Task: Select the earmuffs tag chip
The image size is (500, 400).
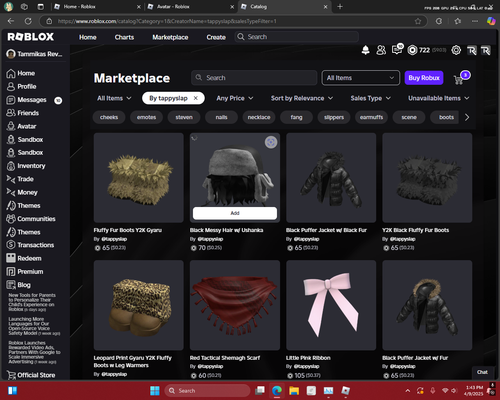Action: (371, 117)
